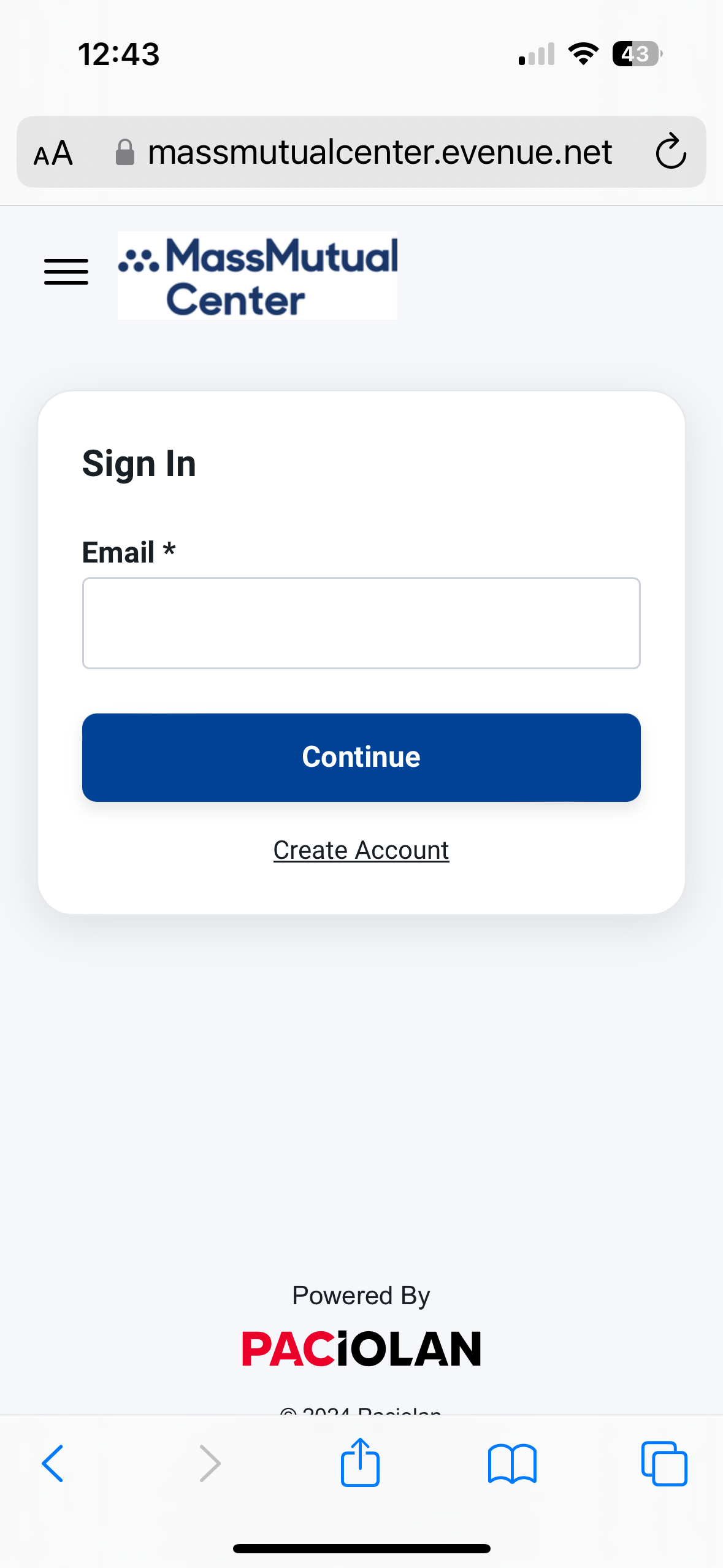Reload the page in Safari
The image size is (723, 1568).
tap(671, 152)
